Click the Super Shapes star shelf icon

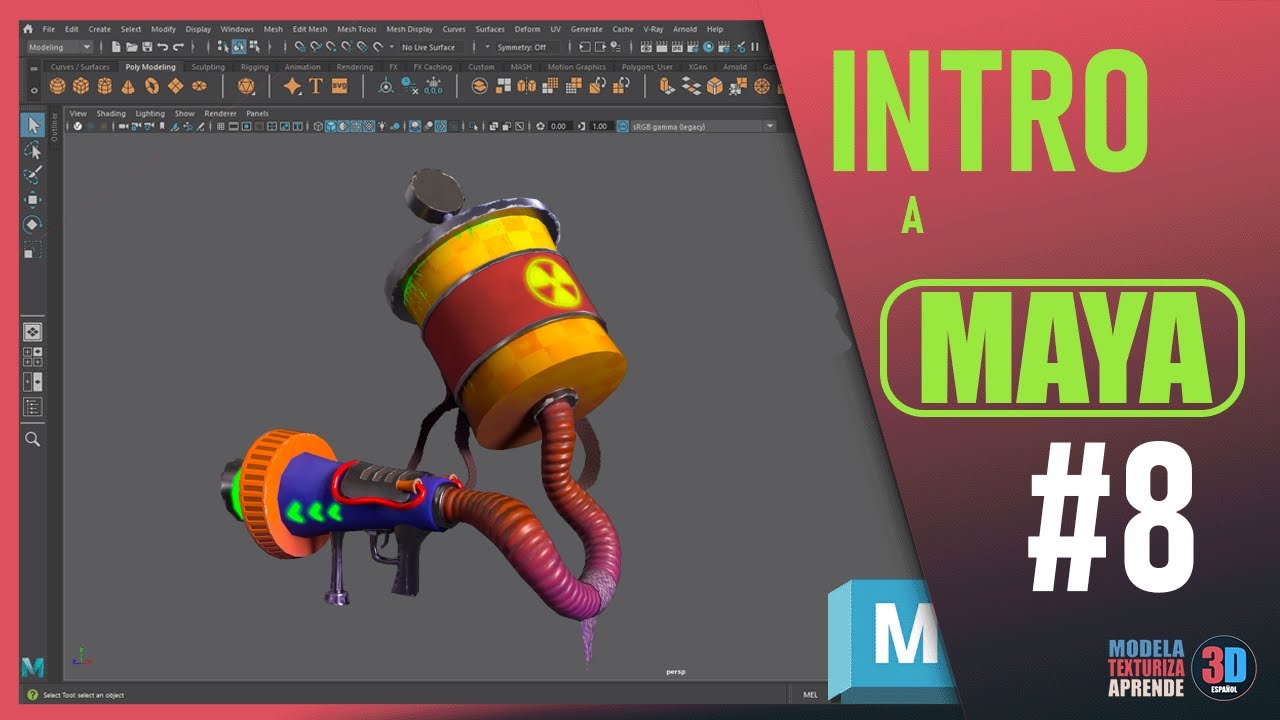(x=292, y=86)
